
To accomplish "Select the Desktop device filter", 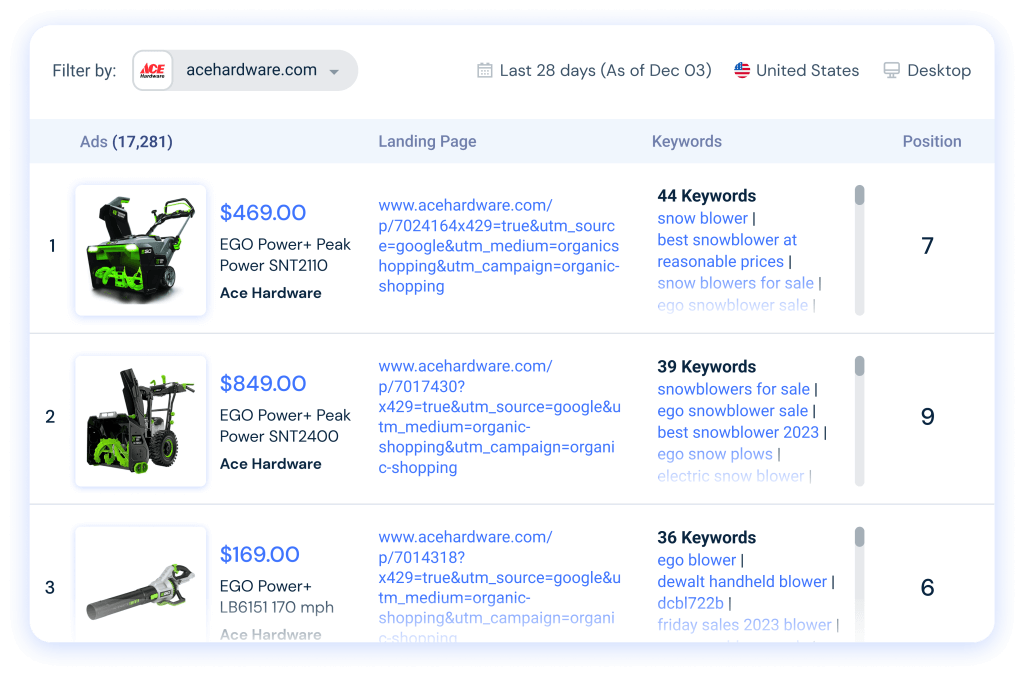I will (x=939, y=71).
